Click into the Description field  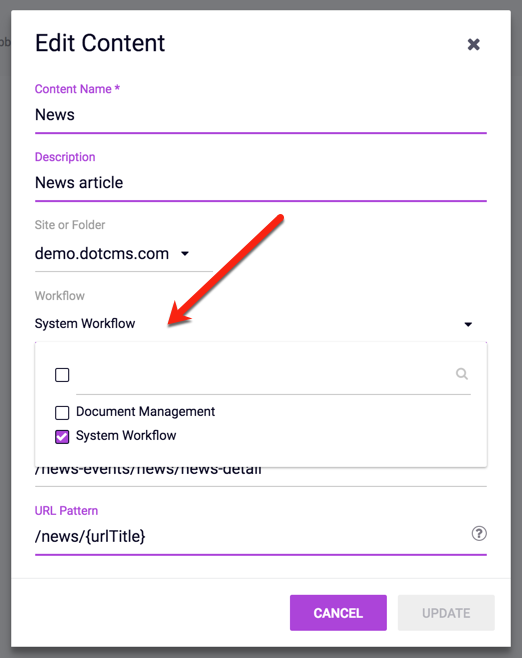coord(261,183)
